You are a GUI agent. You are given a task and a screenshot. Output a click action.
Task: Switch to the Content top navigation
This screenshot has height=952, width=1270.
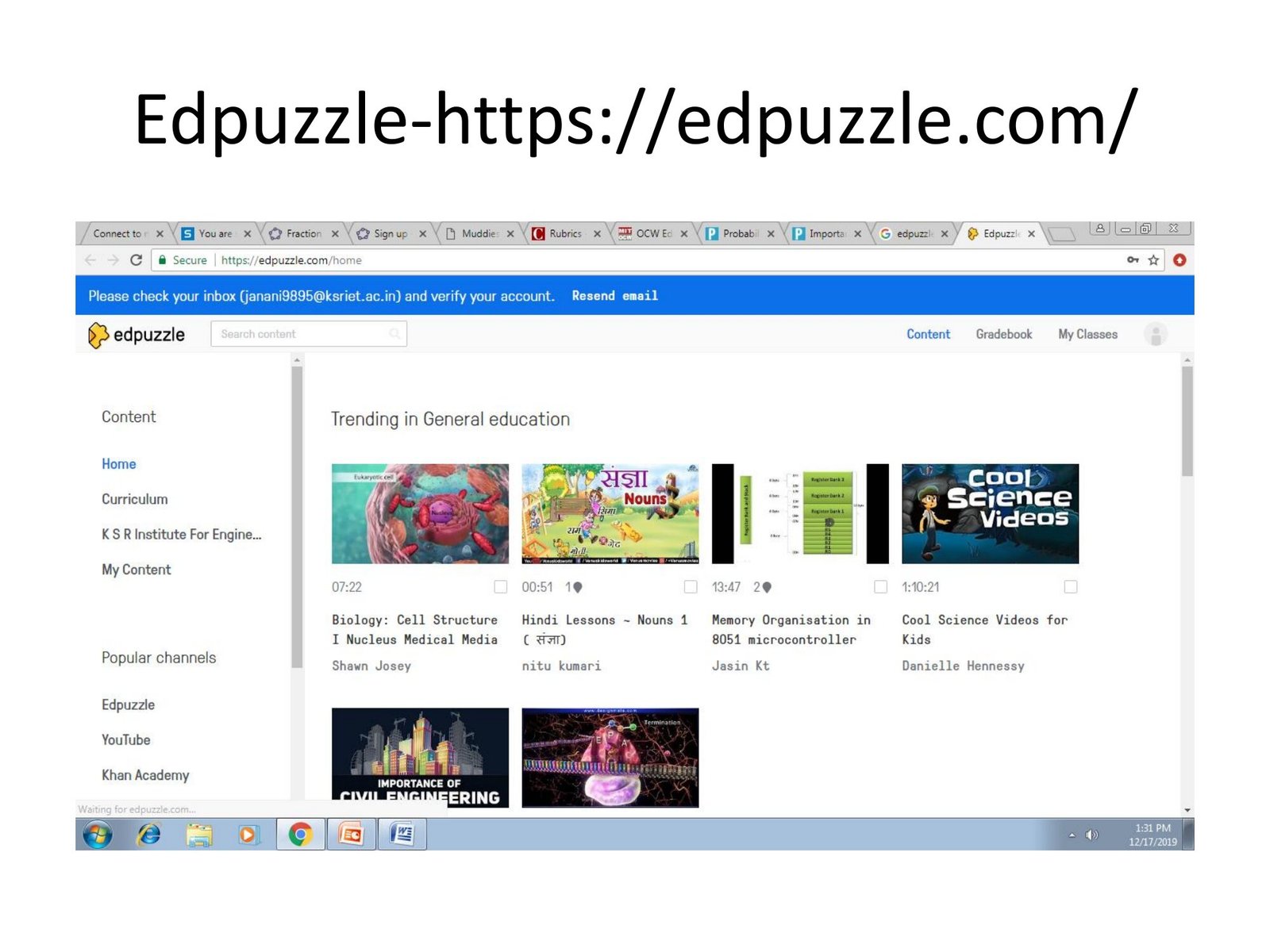point(928,335)
